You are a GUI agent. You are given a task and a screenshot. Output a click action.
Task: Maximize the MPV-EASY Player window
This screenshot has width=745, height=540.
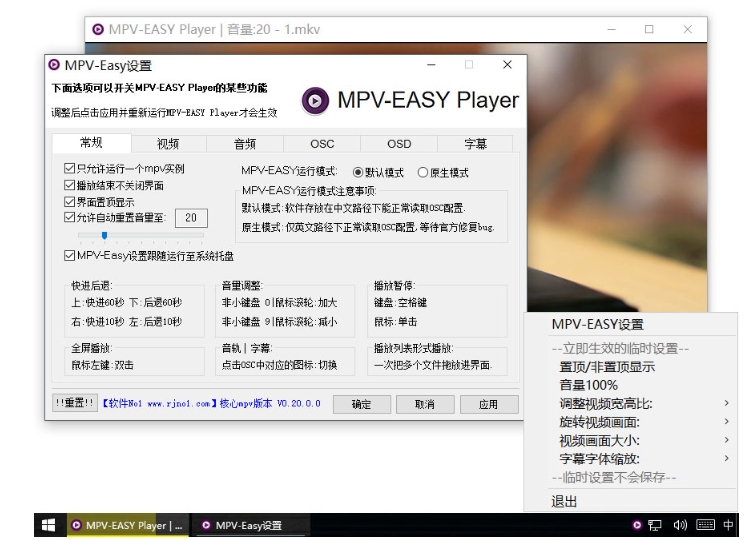click(x=649, y=29)
